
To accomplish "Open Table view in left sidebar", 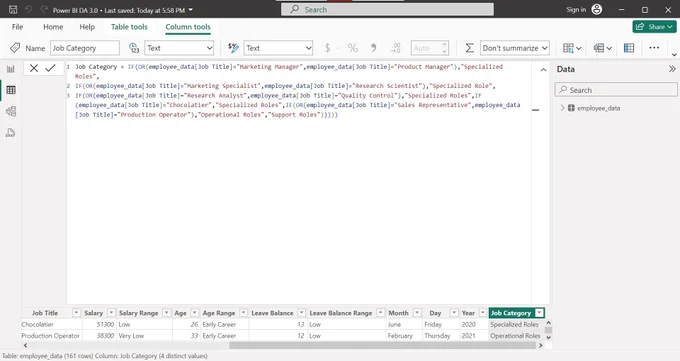I will 11,90.
